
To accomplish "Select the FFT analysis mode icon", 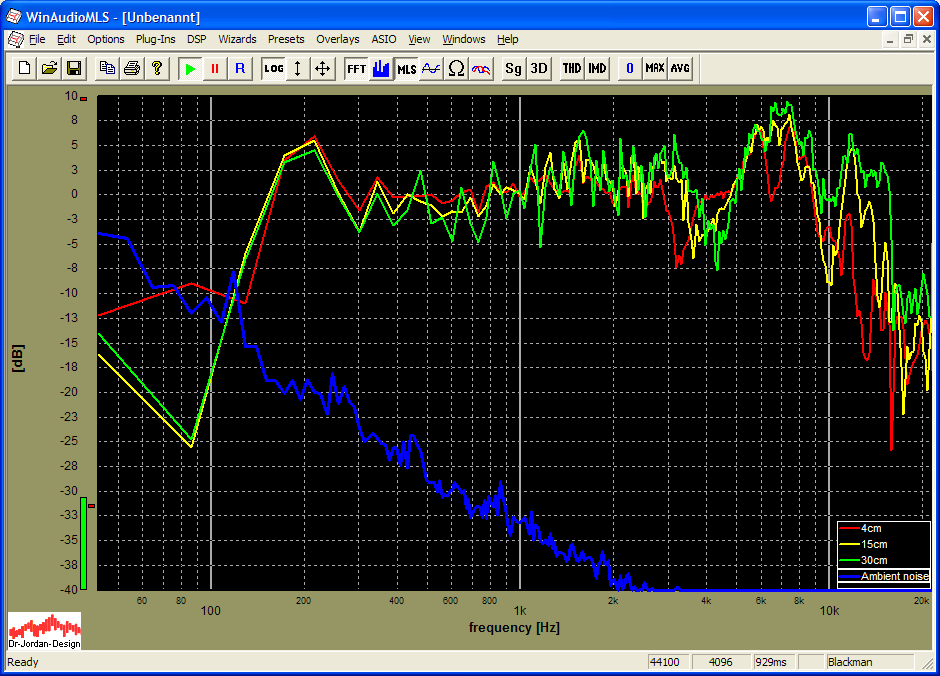I will [356, 69].
